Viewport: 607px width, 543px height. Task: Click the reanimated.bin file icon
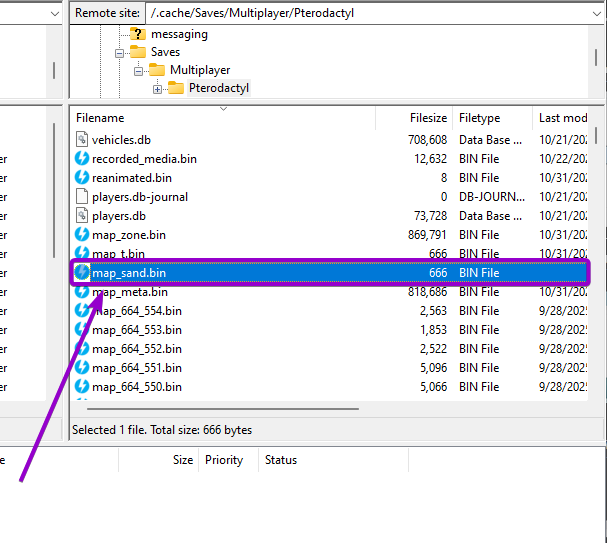coord(82,177)
